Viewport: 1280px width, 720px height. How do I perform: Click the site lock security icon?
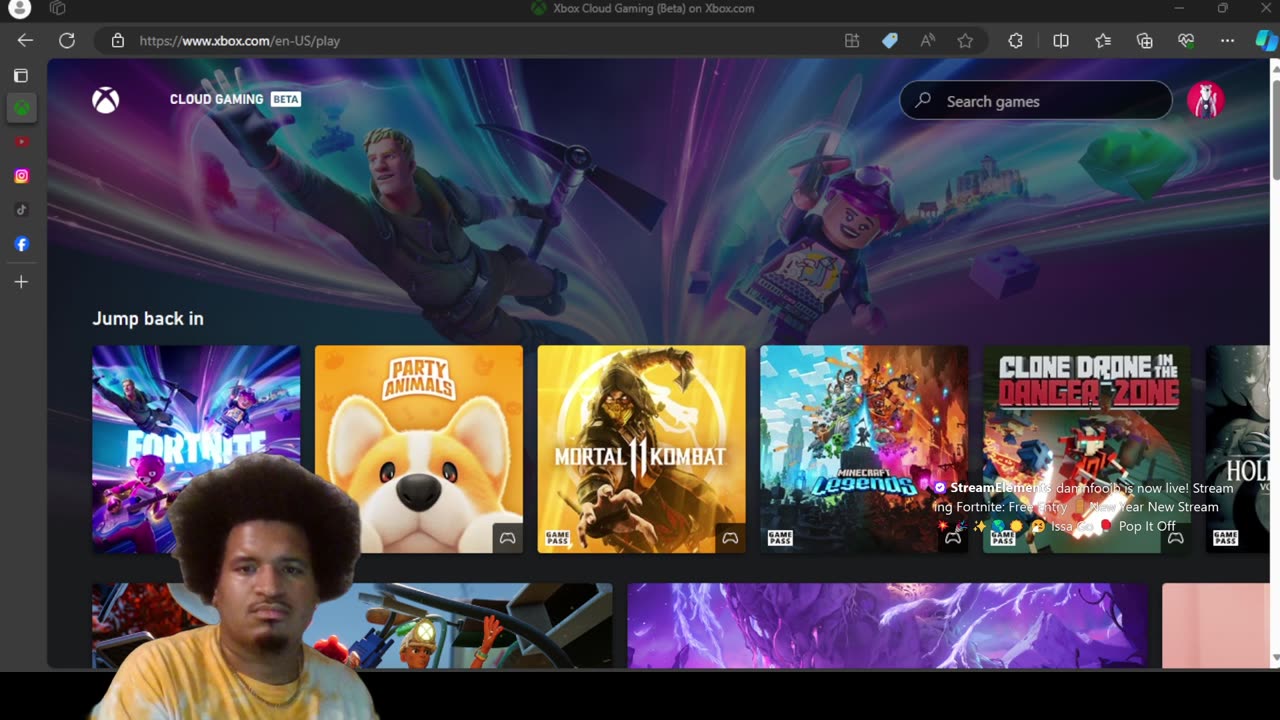118,41
